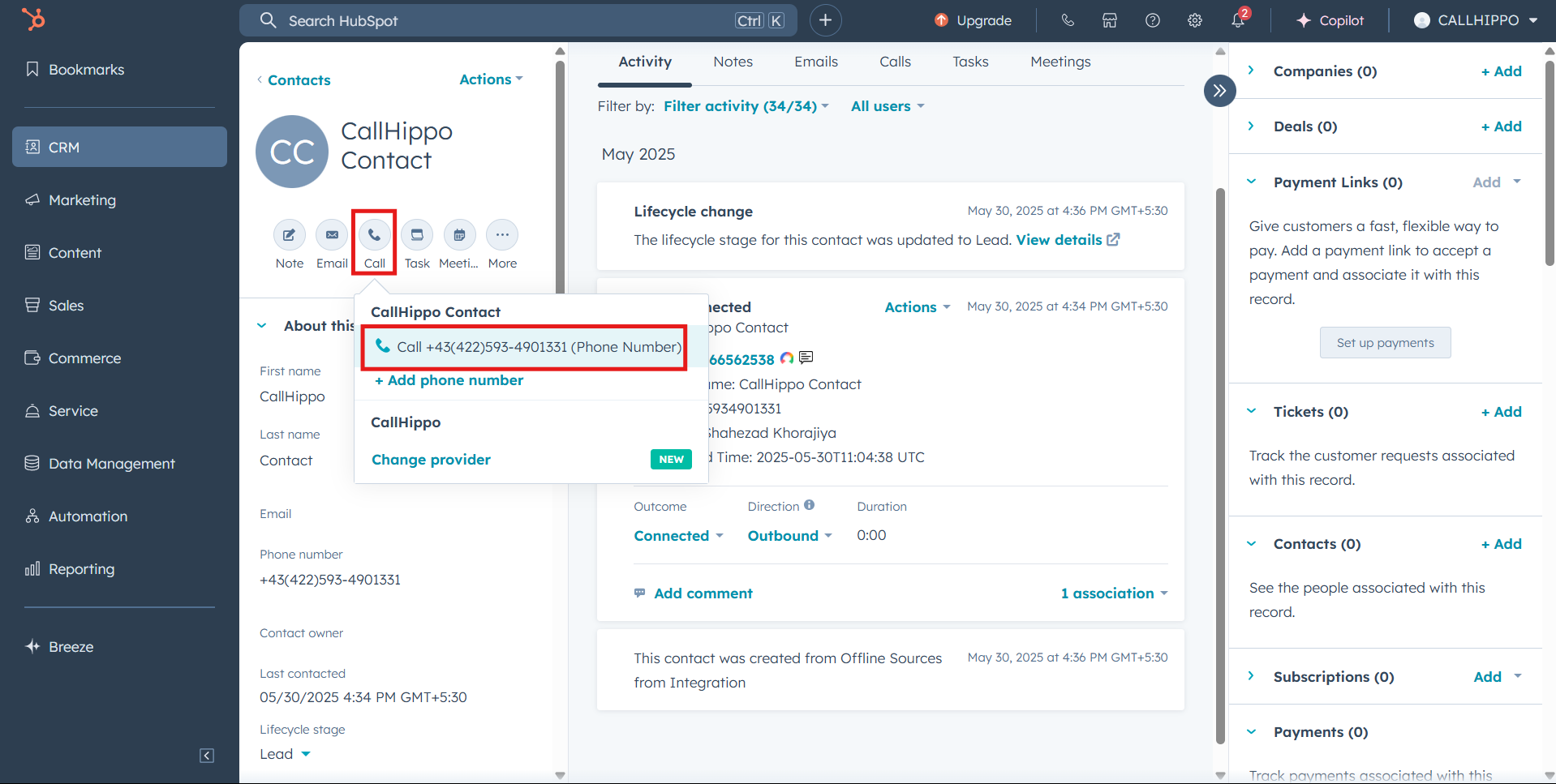Viewport: 1556px width, 784px height.
Task: Switch to the Tasks tab
Action: [x=970, y=62]
